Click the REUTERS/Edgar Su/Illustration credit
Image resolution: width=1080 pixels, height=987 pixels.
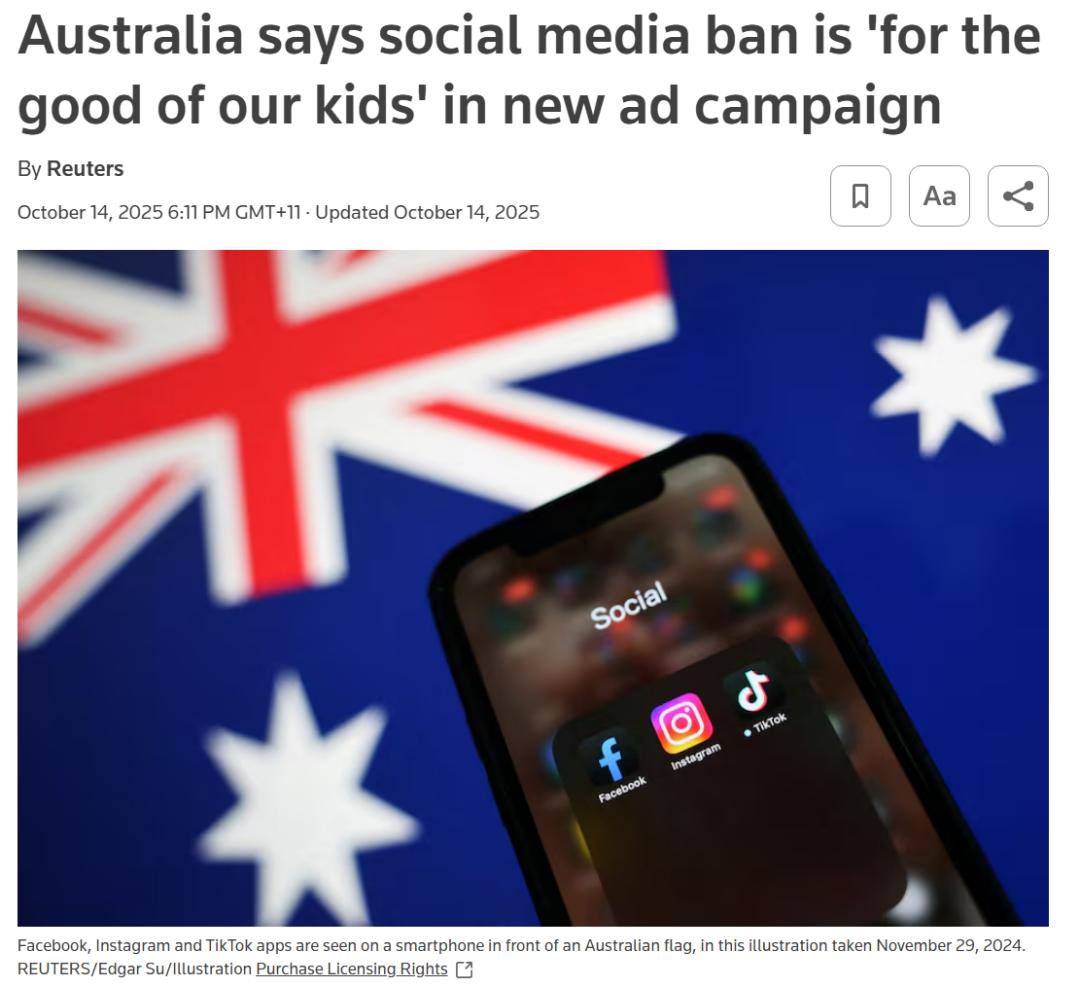134,969
